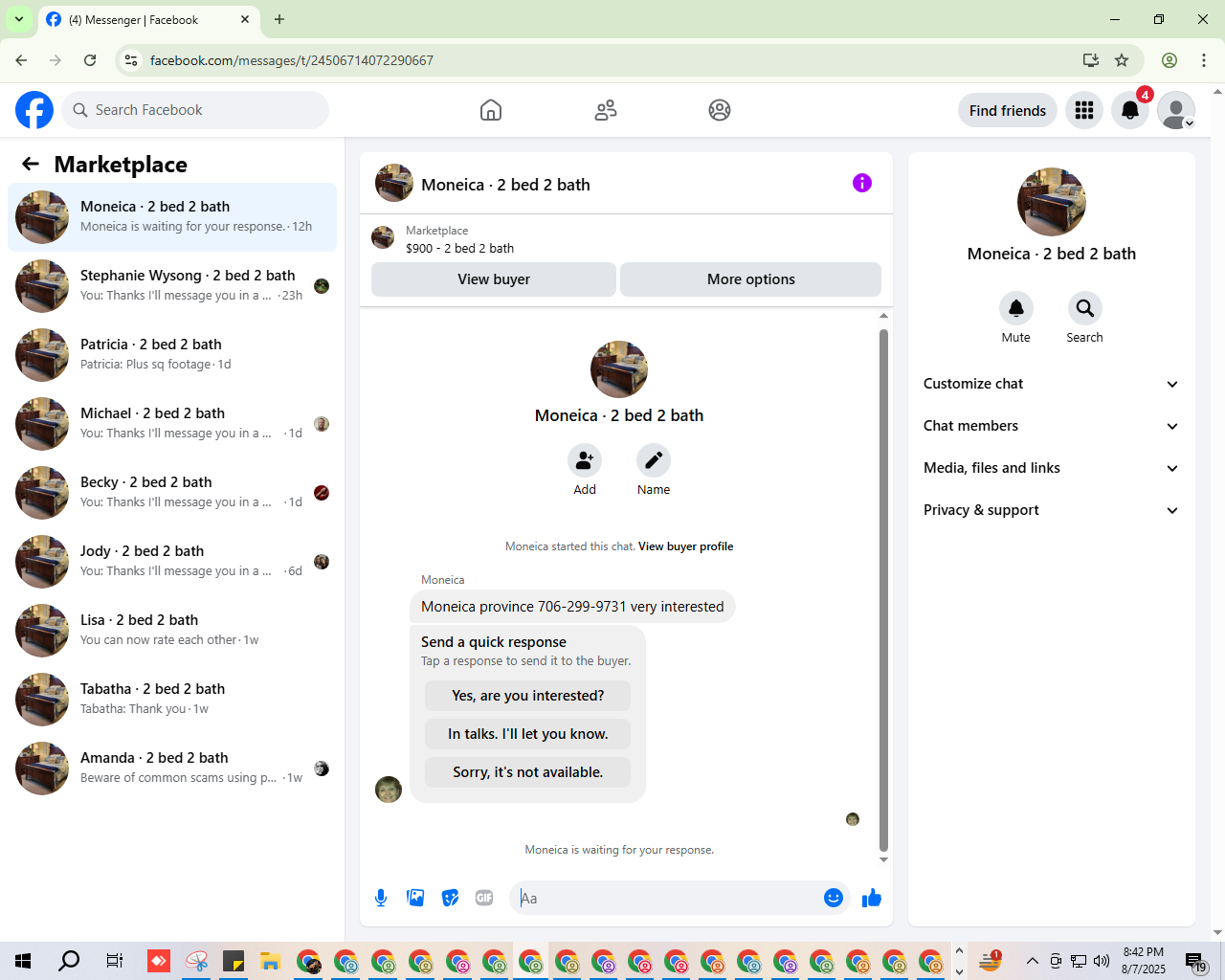Open Jody's 2 bed 2 bath conversation
Viewport: 1225px width, 980px height.
(x=172, y=561)
